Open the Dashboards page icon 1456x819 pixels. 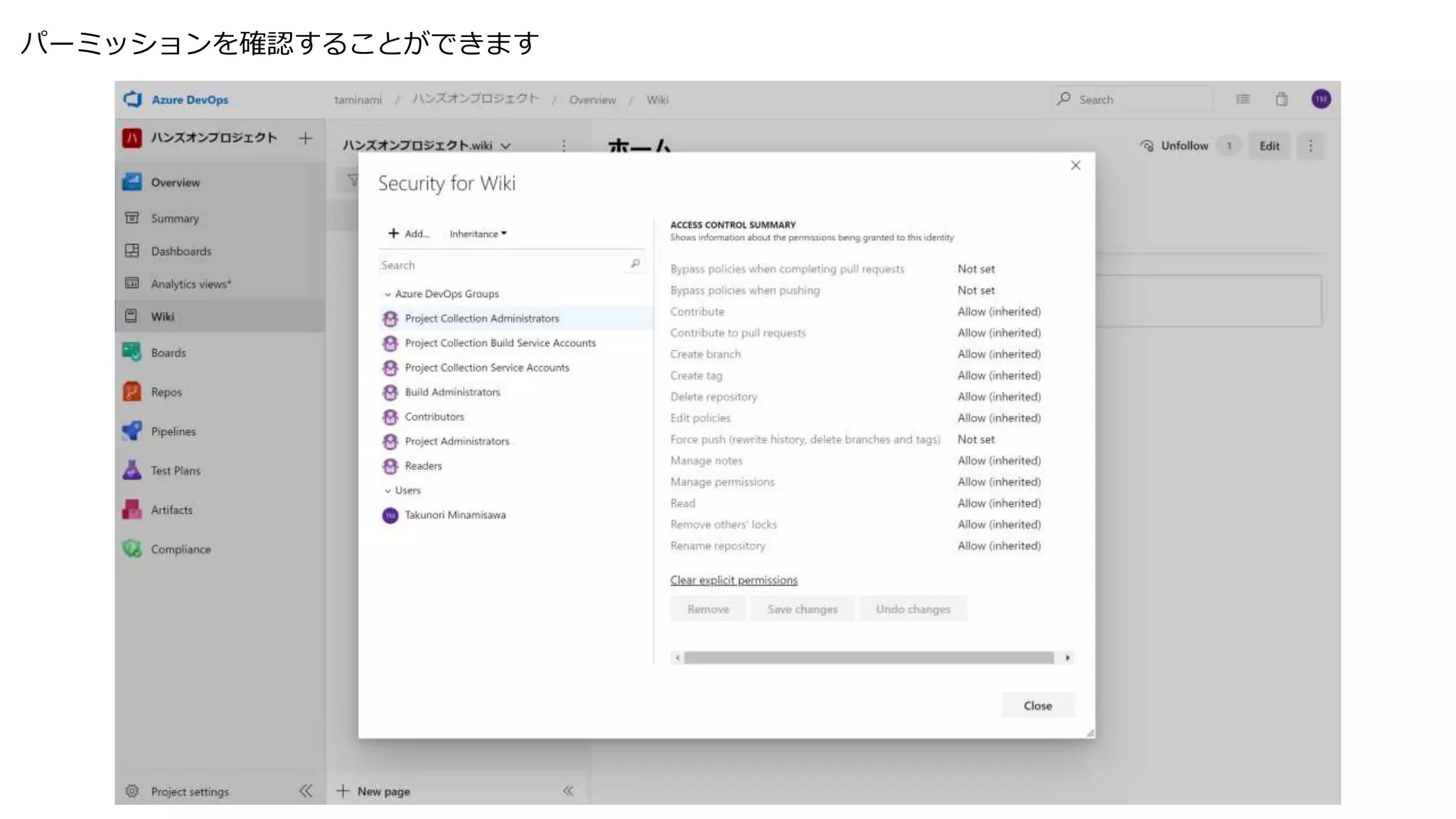[x=132, y=251]
